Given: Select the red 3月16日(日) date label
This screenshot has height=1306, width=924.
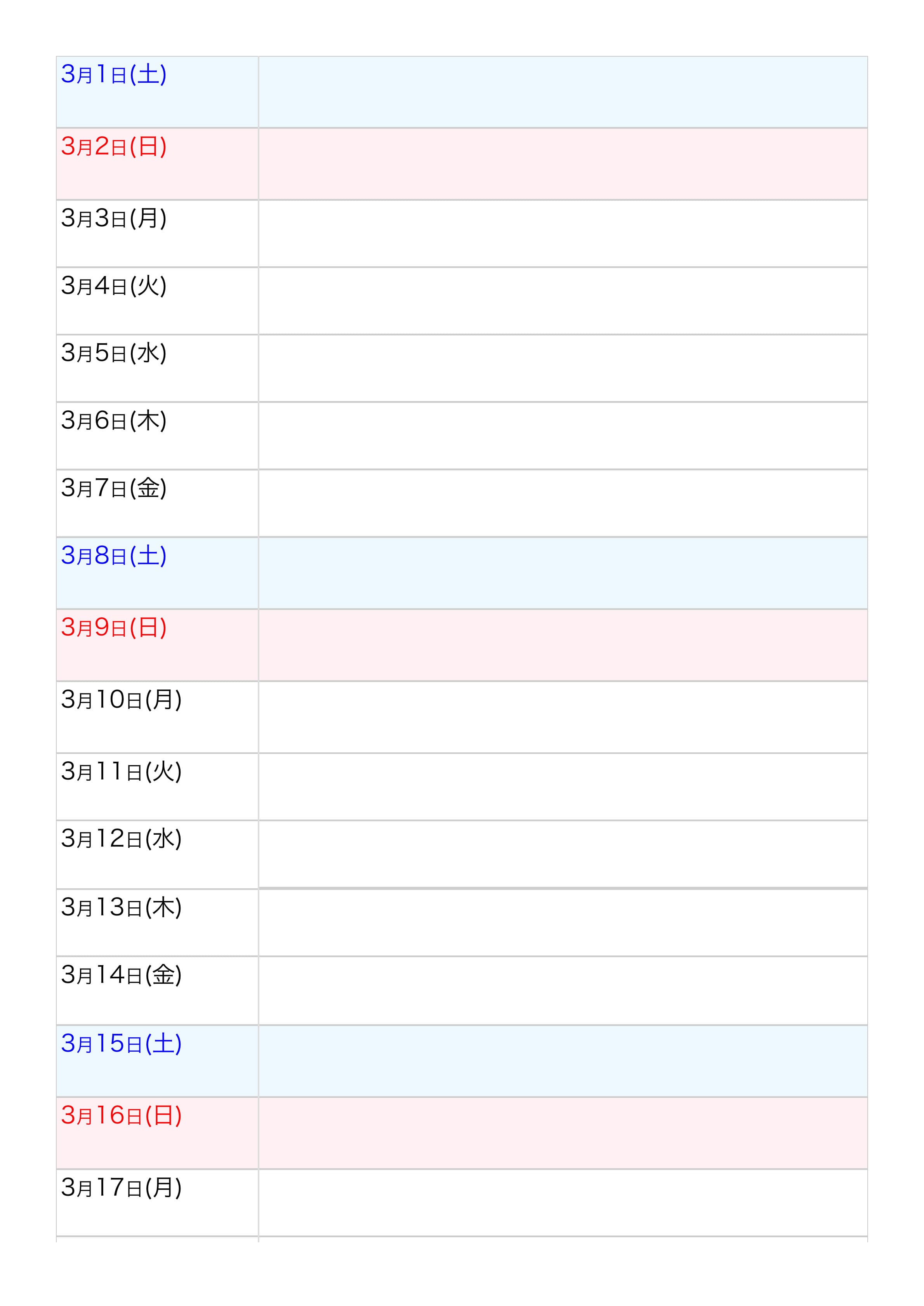Looking at the screenshot, I should click(121, 1115).
